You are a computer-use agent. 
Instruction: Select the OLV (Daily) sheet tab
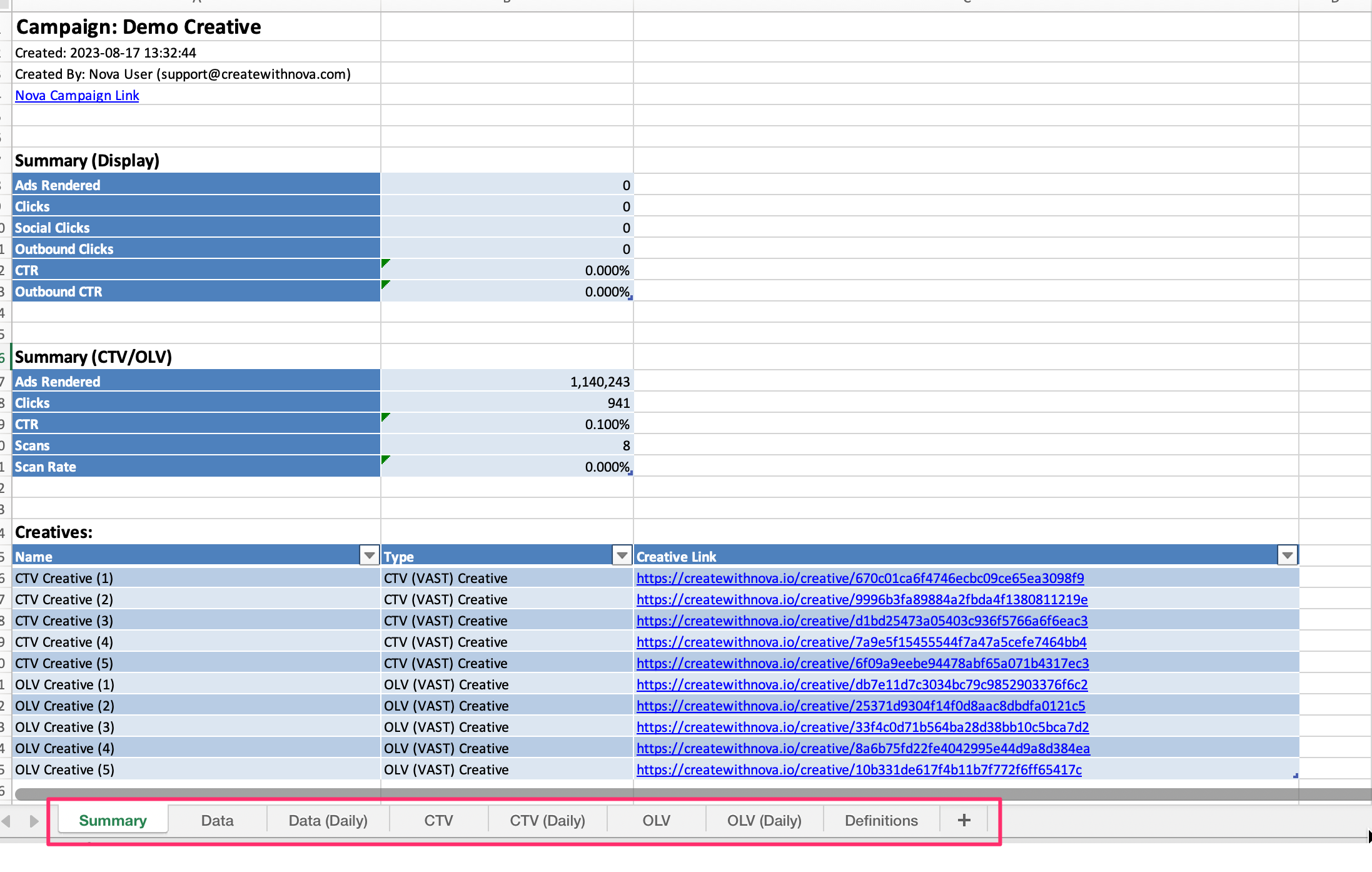(764, 820)
